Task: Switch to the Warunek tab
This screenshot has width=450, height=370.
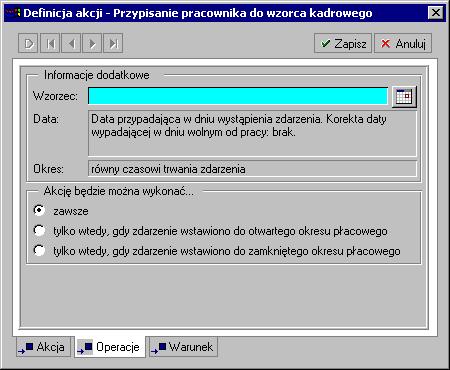Action: (x=183, y=347)
